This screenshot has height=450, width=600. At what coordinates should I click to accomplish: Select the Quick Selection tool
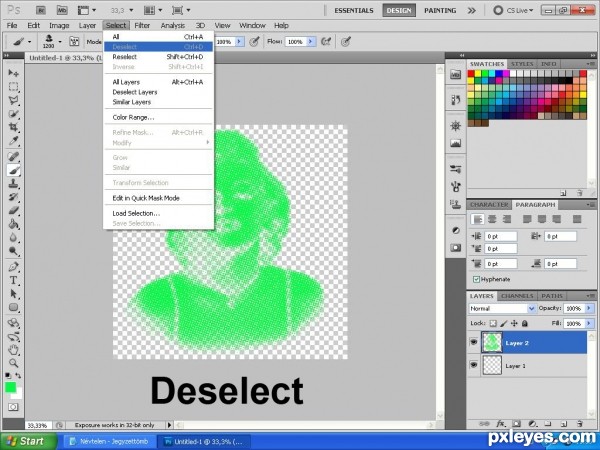tap(13, 114)
